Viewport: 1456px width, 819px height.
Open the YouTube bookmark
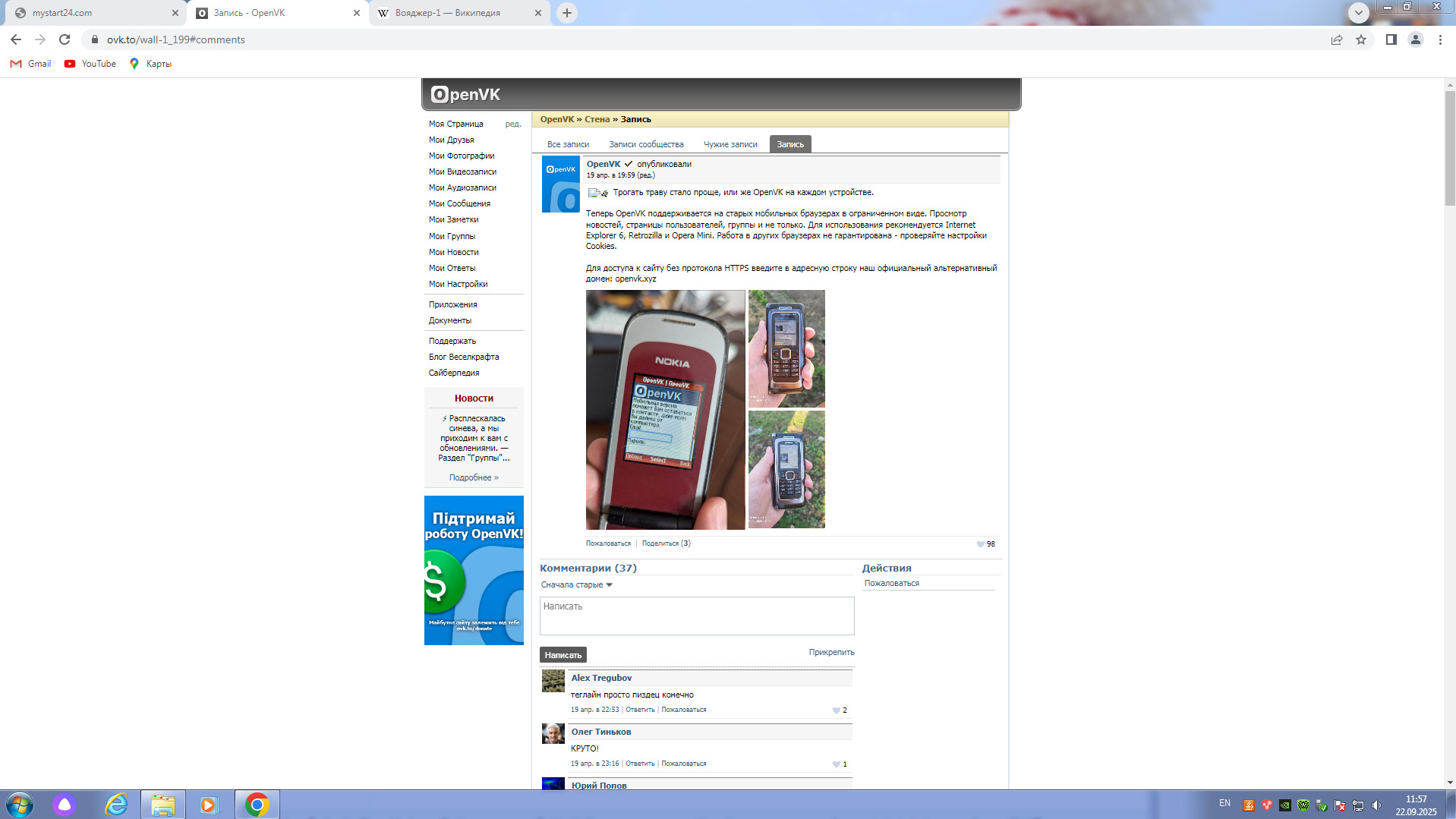pos(90,64)
